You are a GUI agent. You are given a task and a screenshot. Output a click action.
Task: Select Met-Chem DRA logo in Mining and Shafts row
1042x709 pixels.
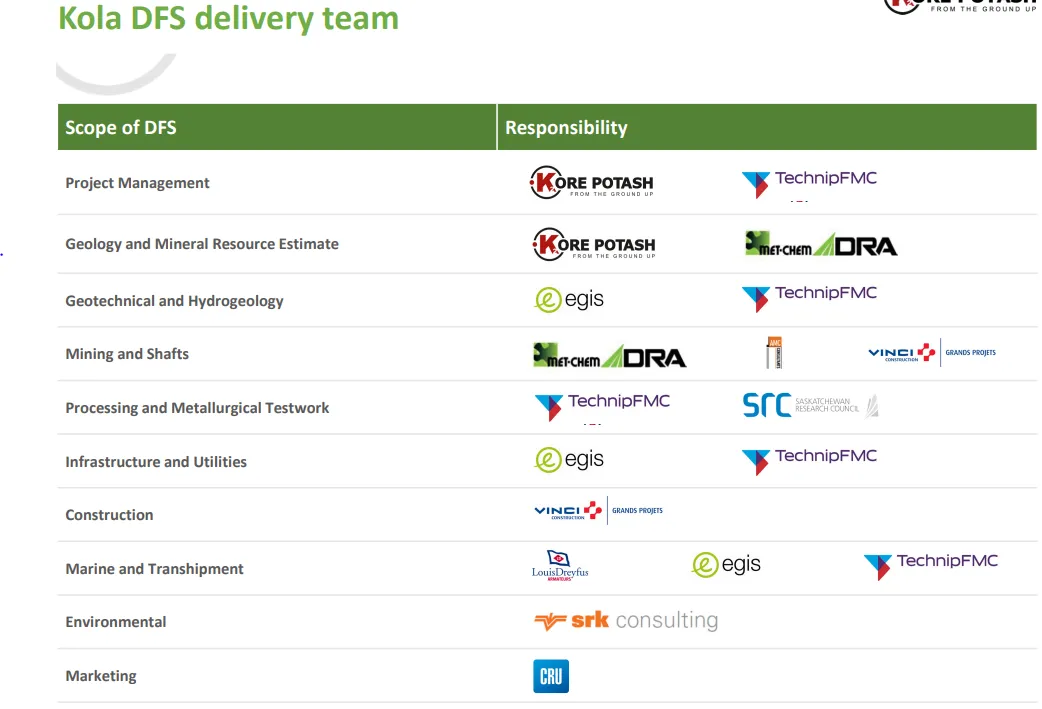(x=609, y=355)
